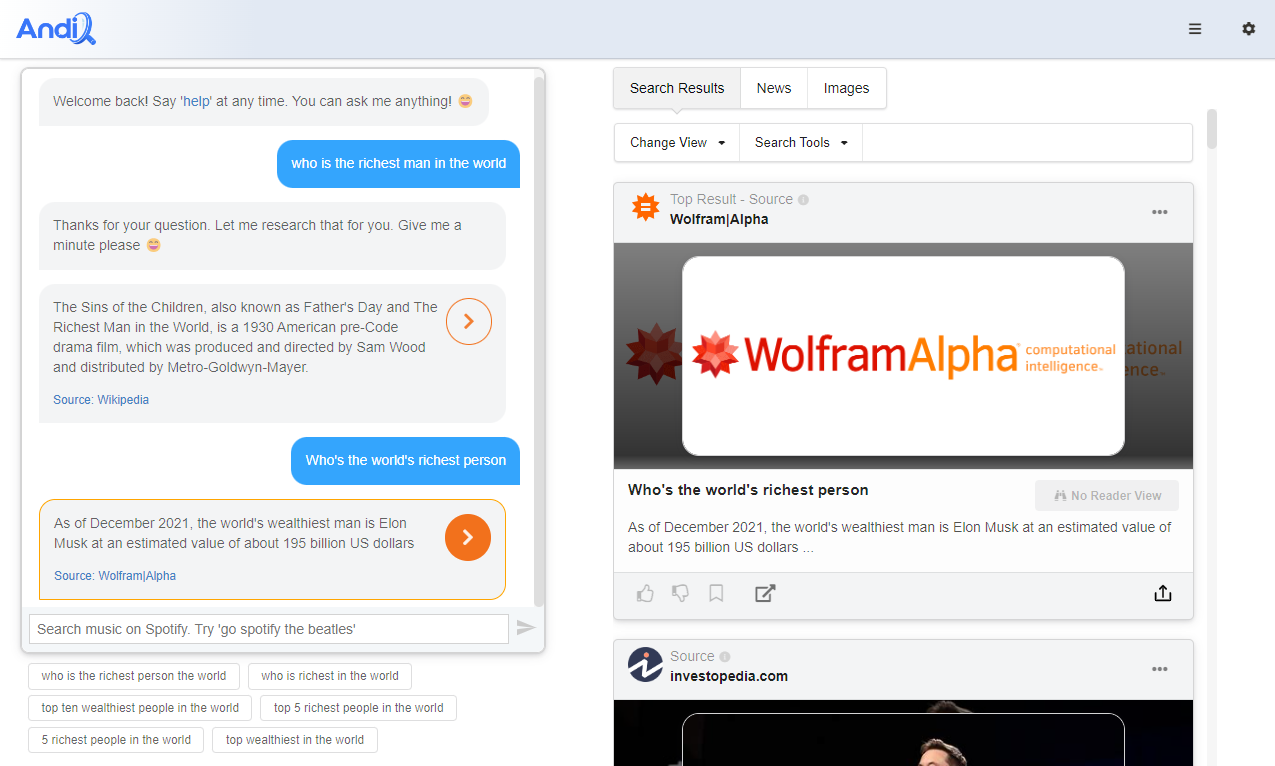Open the Source: Wolfram|Alpha link in the chat
The height and width of the screenshot is (766, 1275).
115,576
